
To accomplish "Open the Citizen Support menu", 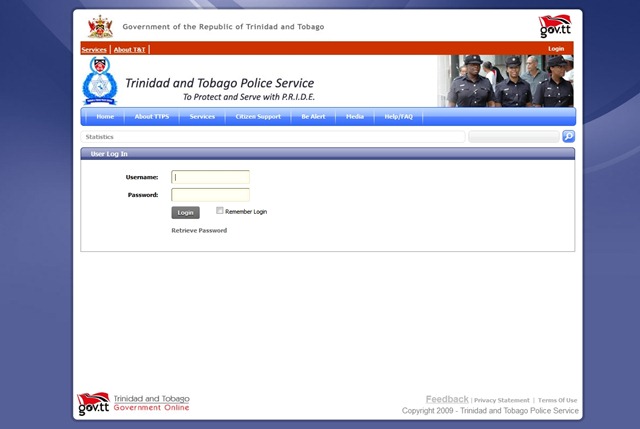I will [258, 117].
